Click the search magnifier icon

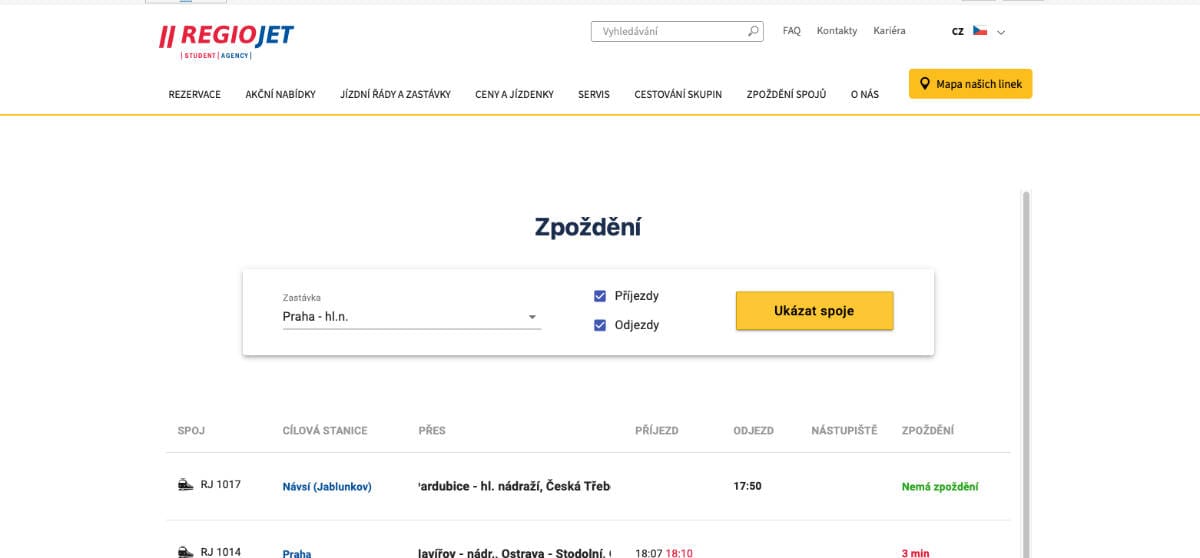753,31
